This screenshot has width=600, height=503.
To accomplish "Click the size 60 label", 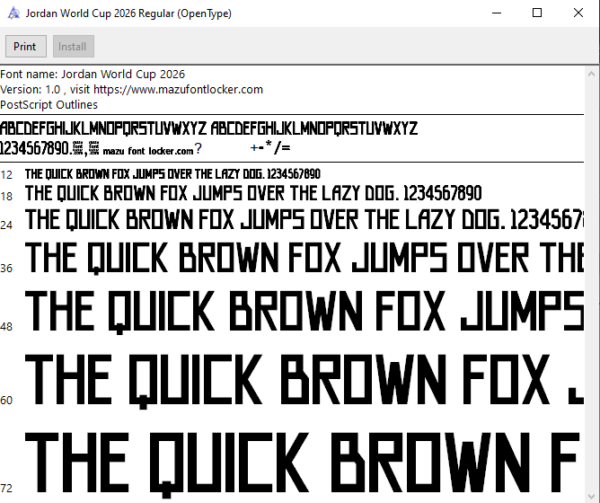I will tap(7, 400).
